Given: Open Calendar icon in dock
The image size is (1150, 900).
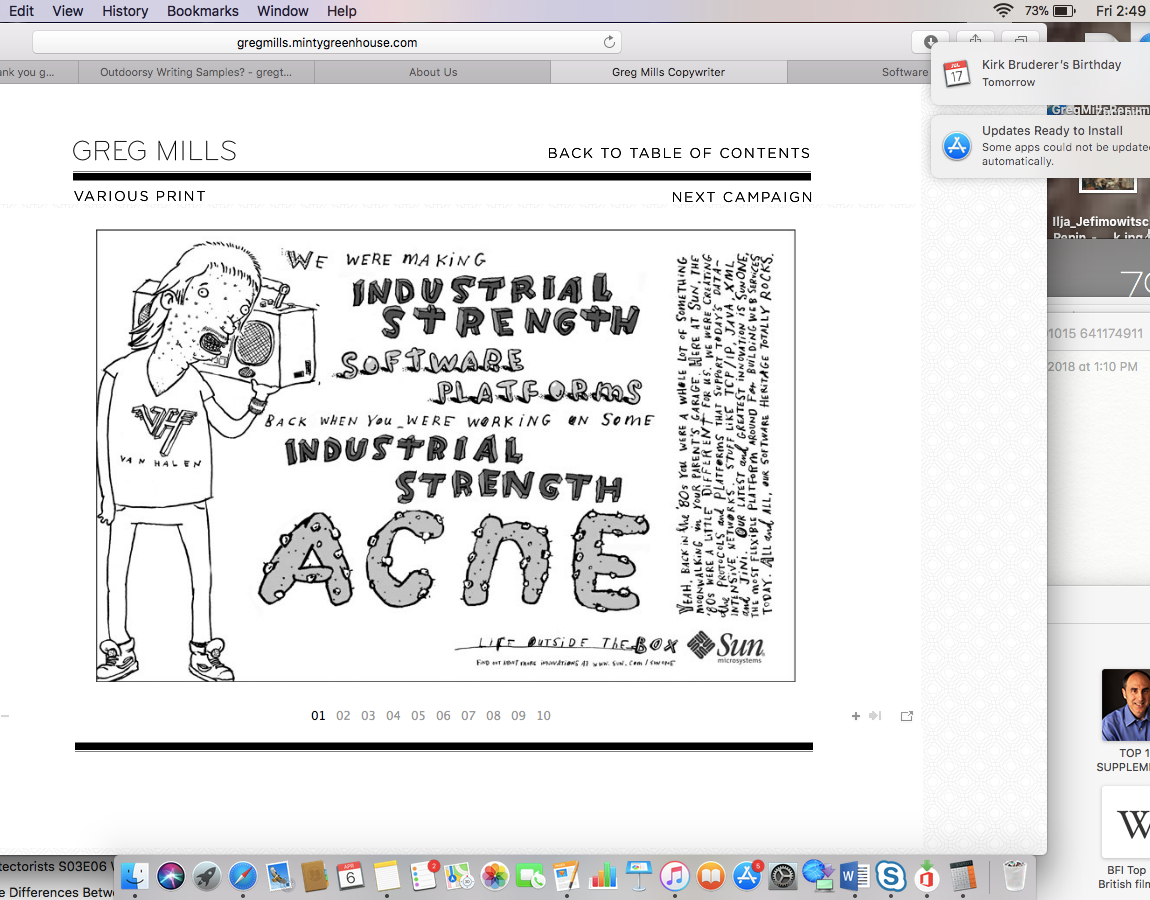Looking at the screenshot, I should [x=351, y=876].
